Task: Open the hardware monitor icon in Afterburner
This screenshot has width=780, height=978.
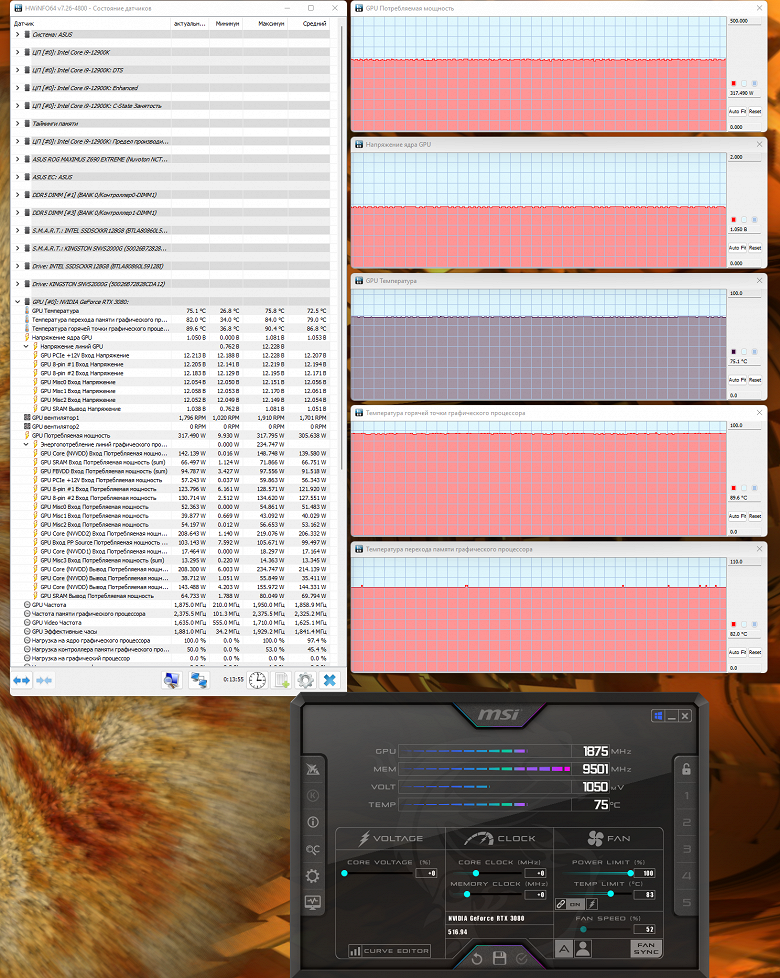Action: coord(313,902)
